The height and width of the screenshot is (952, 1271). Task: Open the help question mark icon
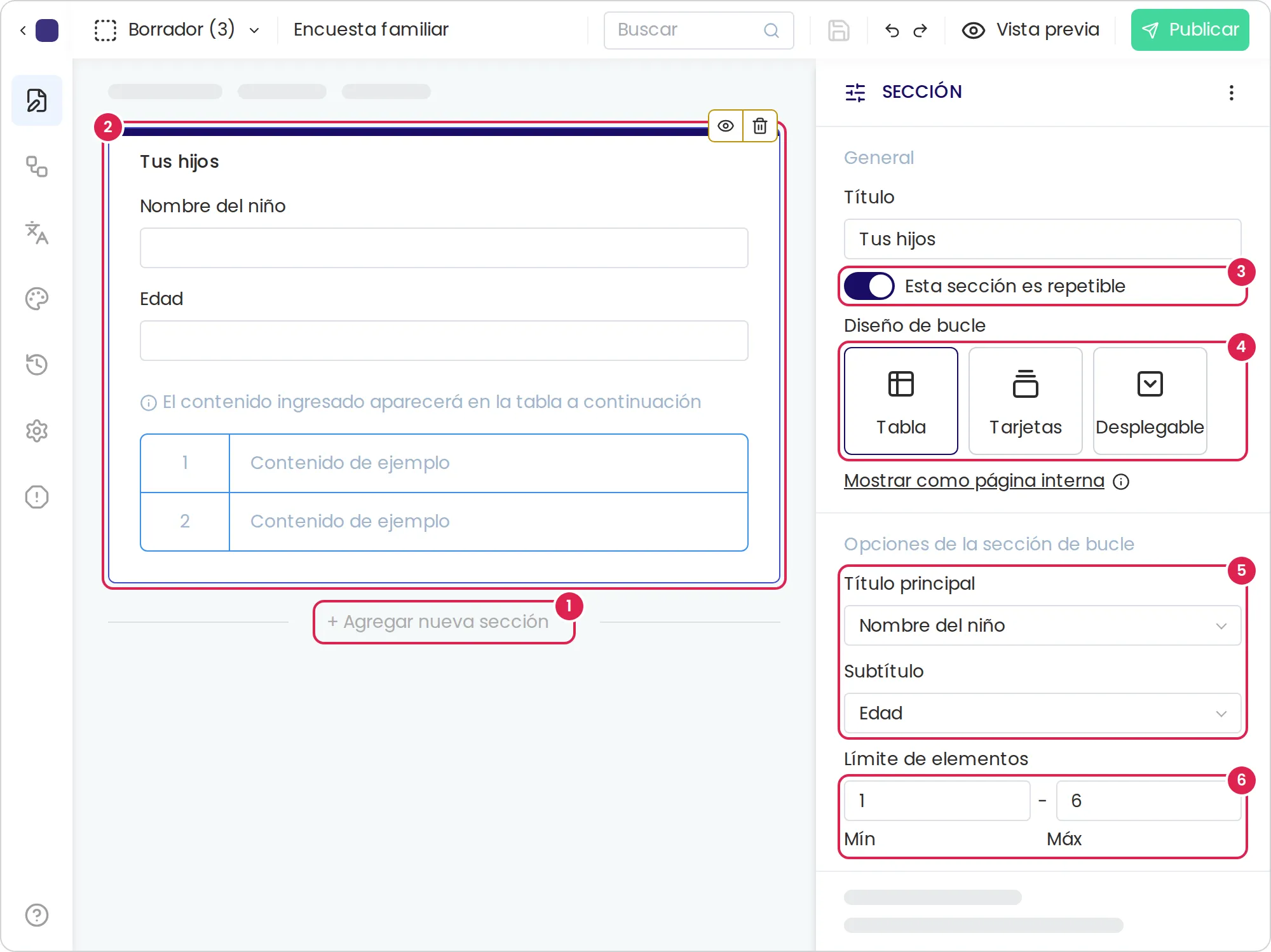coord(37,915)
